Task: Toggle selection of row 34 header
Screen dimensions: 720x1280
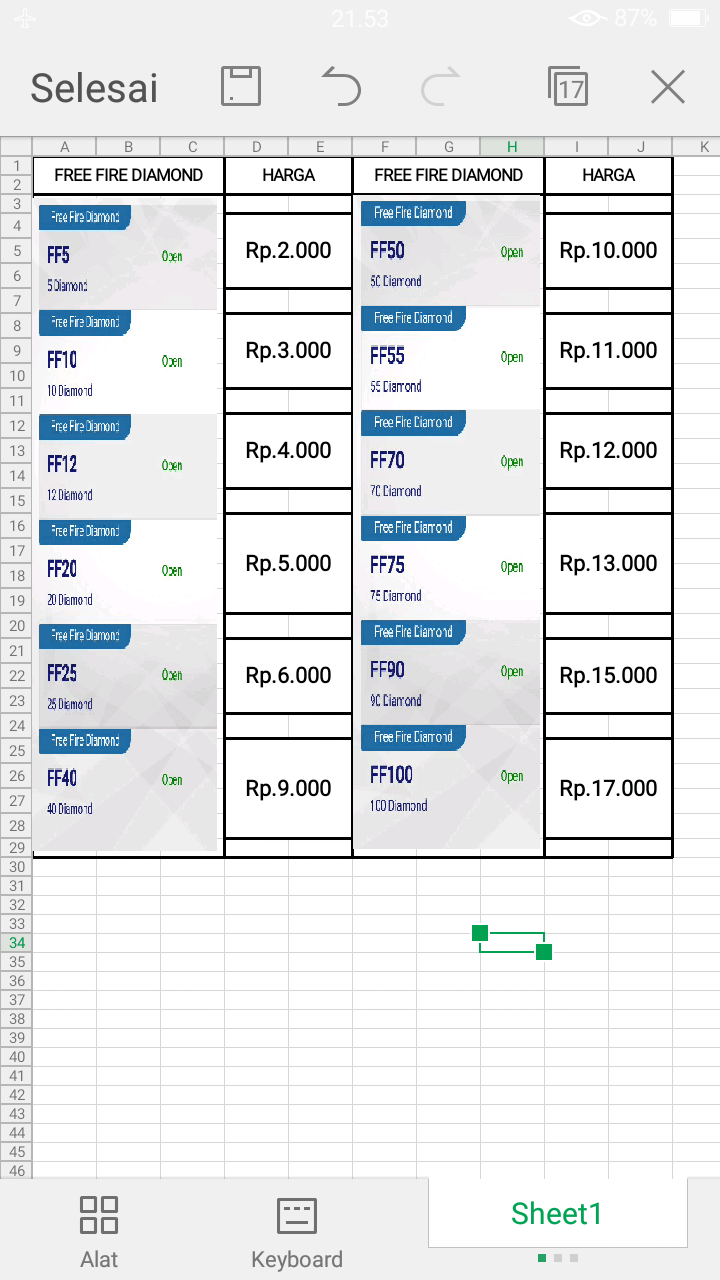Action: (x=15, y=943)
